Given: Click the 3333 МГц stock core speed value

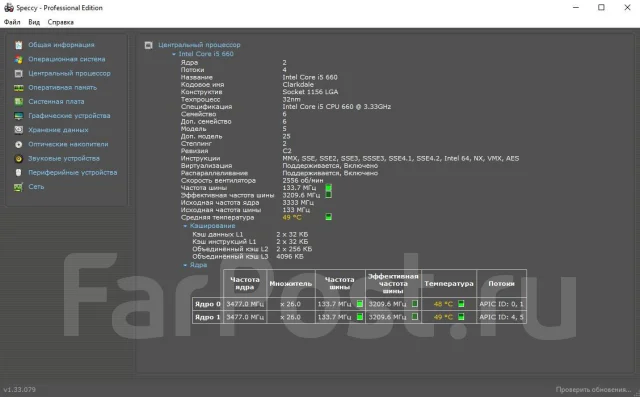Looking at the screenshot, I should (x=298, y=203).
